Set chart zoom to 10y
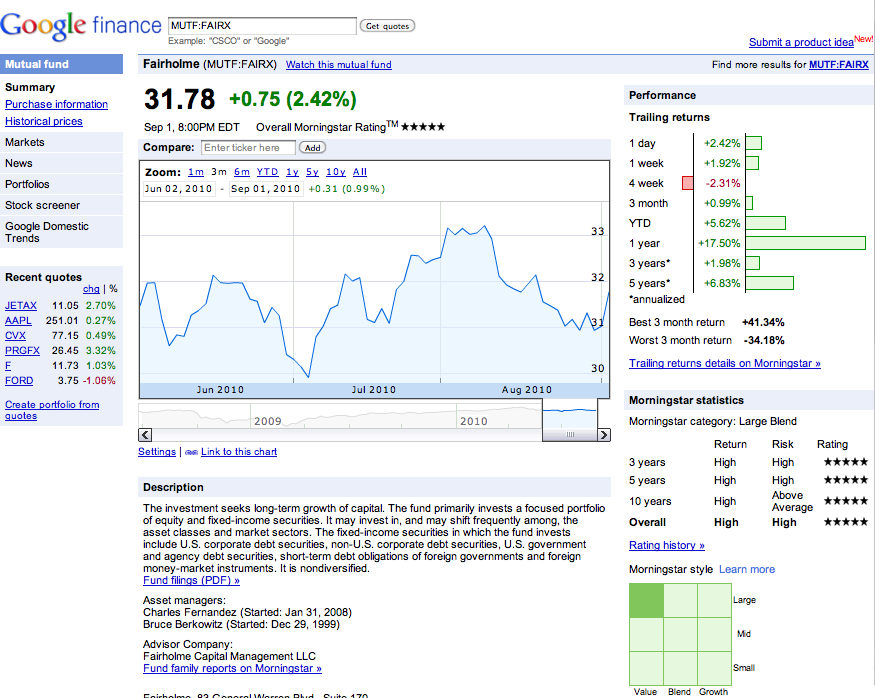The height and width of the screenshot is (698, 875). 336,172
